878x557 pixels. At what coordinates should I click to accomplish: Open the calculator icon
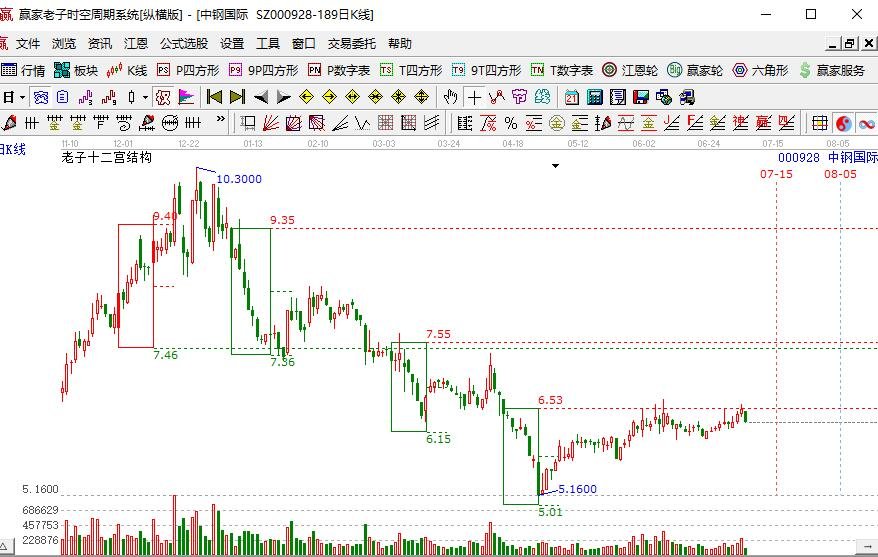(x=595, y=97)
